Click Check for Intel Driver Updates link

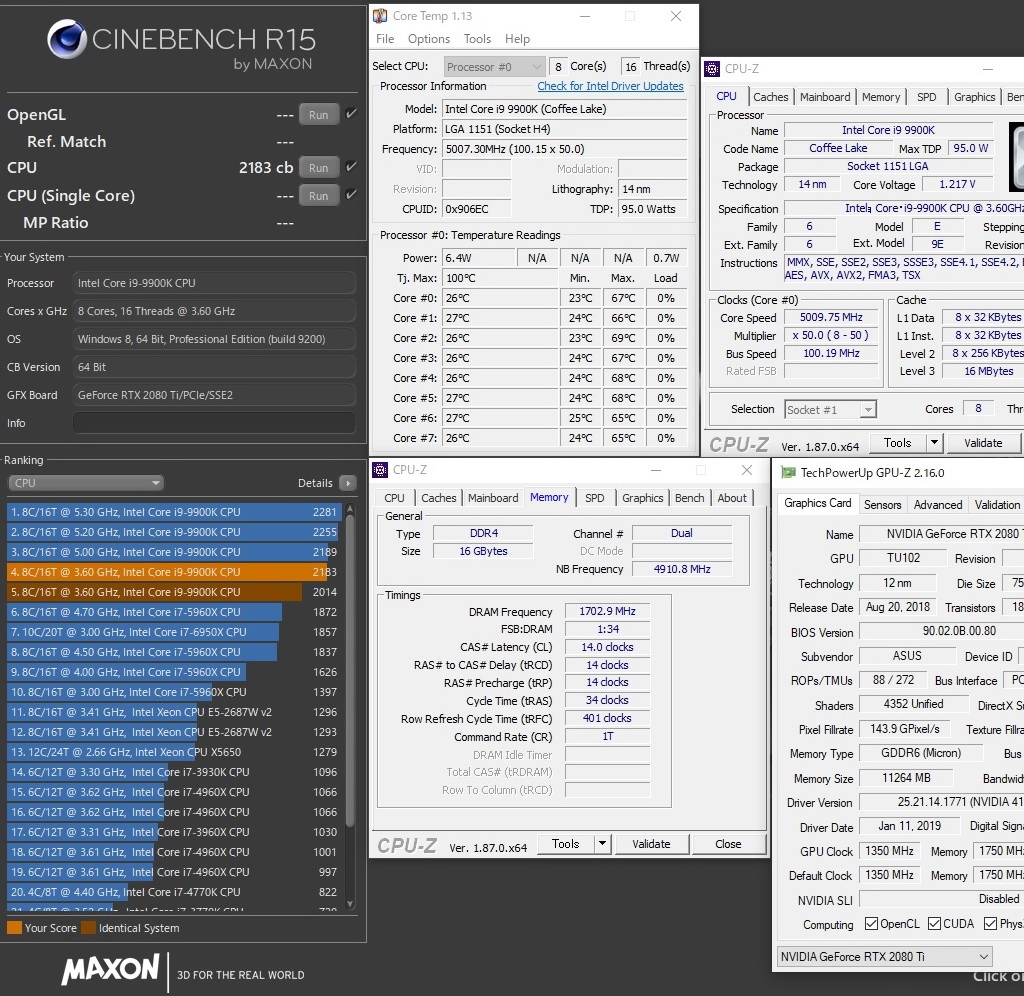pyautogui.click(x=610, y=86)
